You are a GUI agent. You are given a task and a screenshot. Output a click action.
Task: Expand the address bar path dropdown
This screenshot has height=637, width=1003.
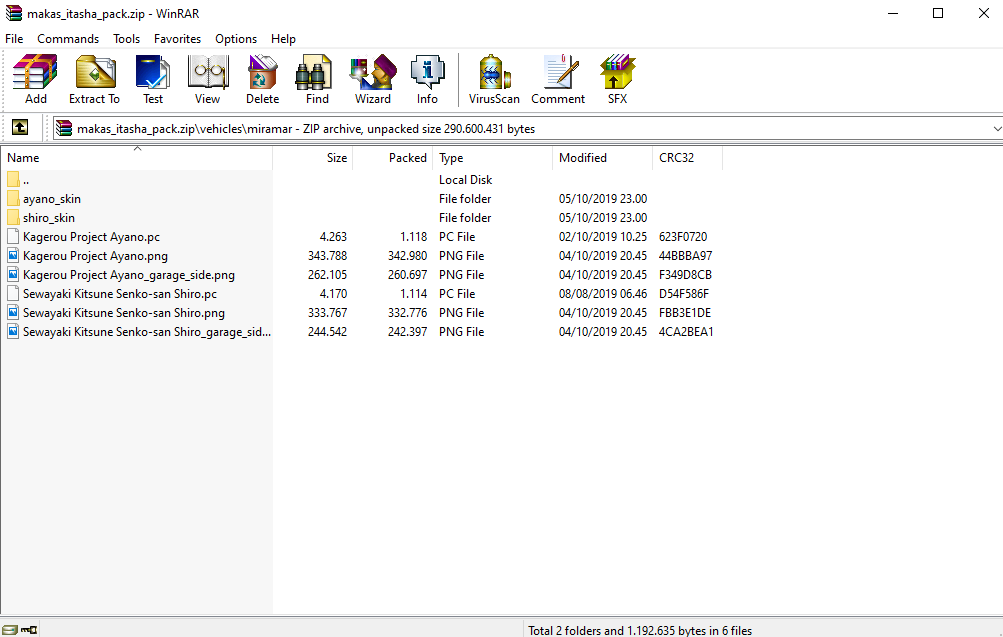point(997,129)
